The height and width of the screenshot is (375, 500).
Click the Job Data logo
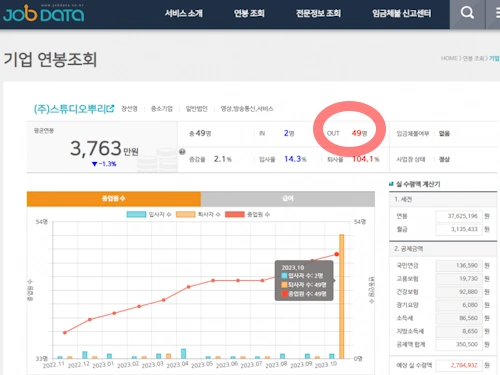click(x=43, y=13)
